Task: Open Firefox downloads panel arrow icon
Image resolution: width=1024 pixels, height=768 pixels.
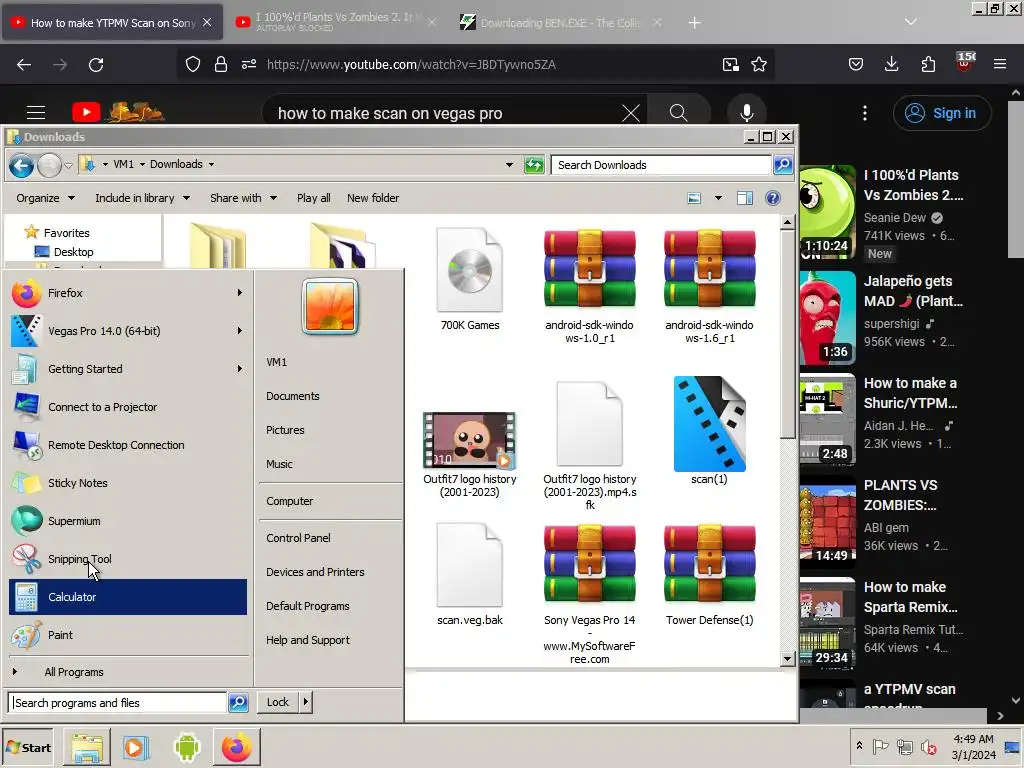Action: click(891, 64)
